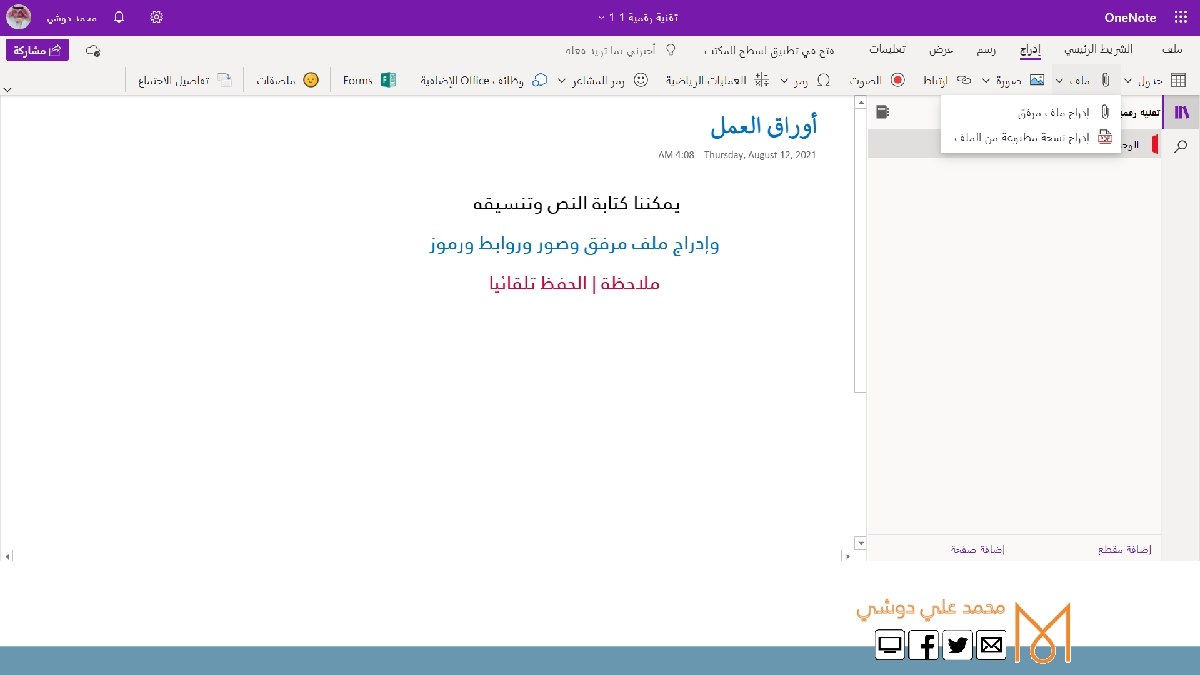The image size is (1200, 675).
Task: Expand the Table dropdown in the ribbon
Action: point(1128,80)
